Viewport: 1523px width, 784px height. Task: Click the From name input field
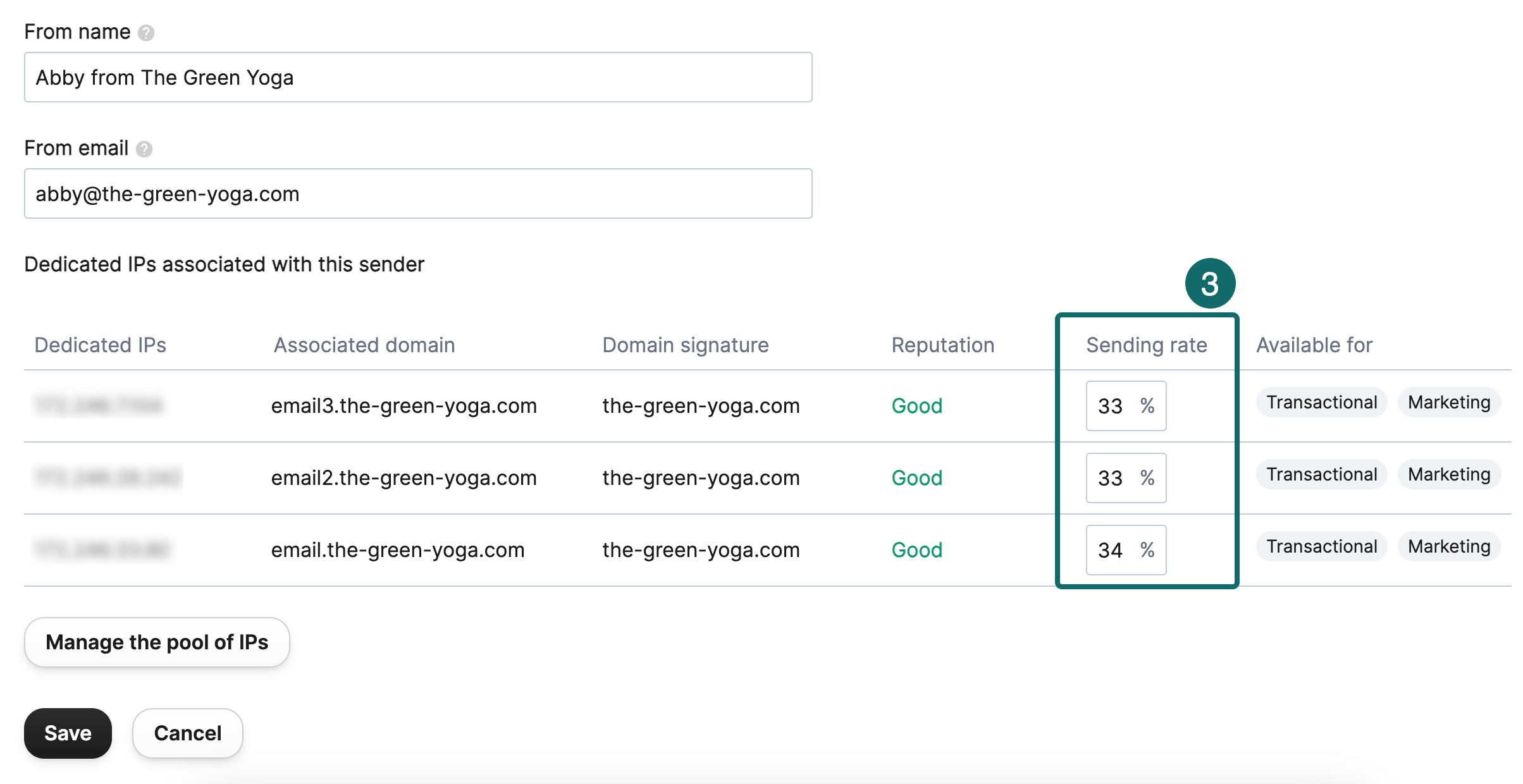(x=417, y=77)
